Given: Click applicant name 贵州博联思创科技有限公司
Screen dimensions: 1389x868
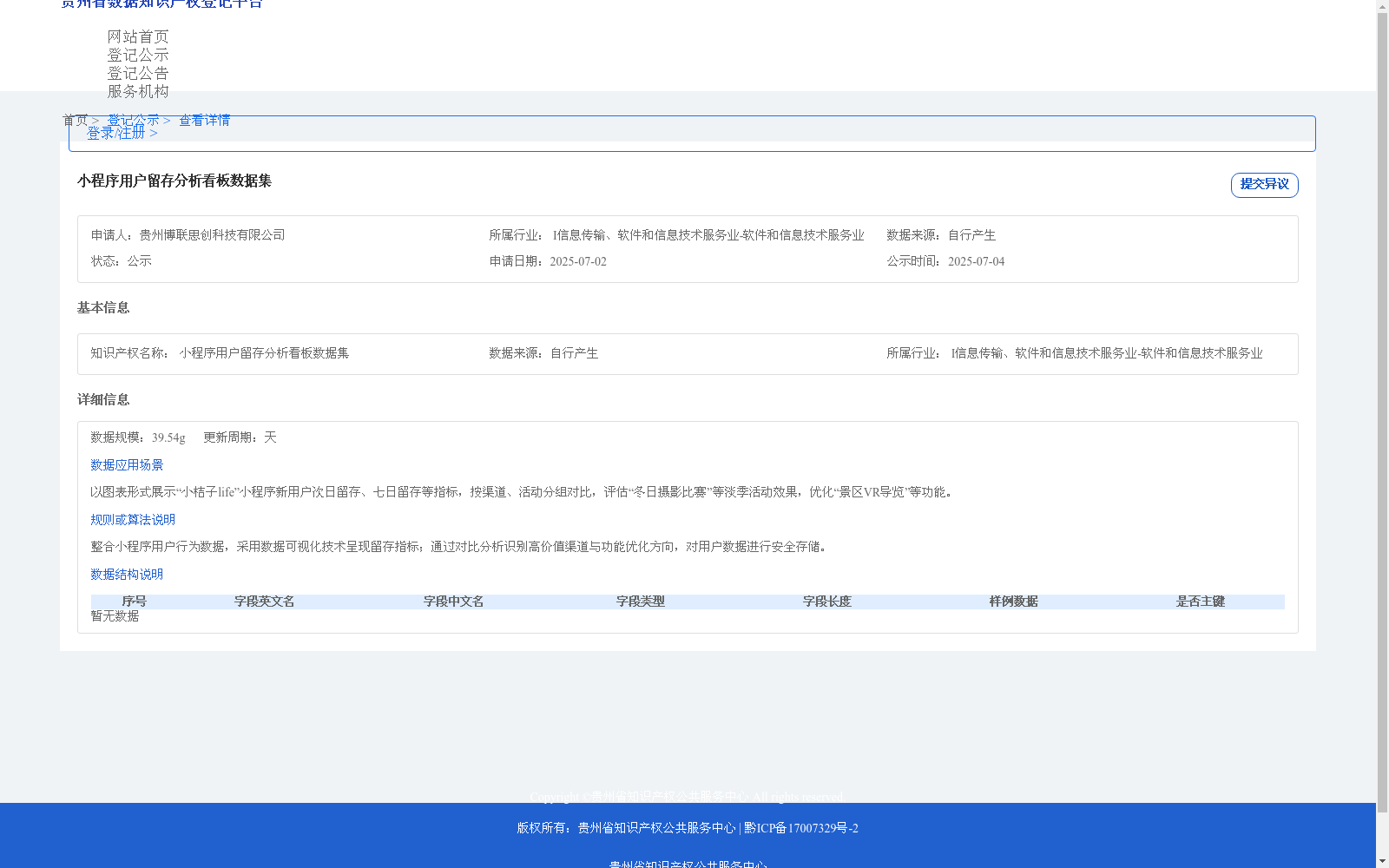Looking at the screenshot, I should 213,235.
